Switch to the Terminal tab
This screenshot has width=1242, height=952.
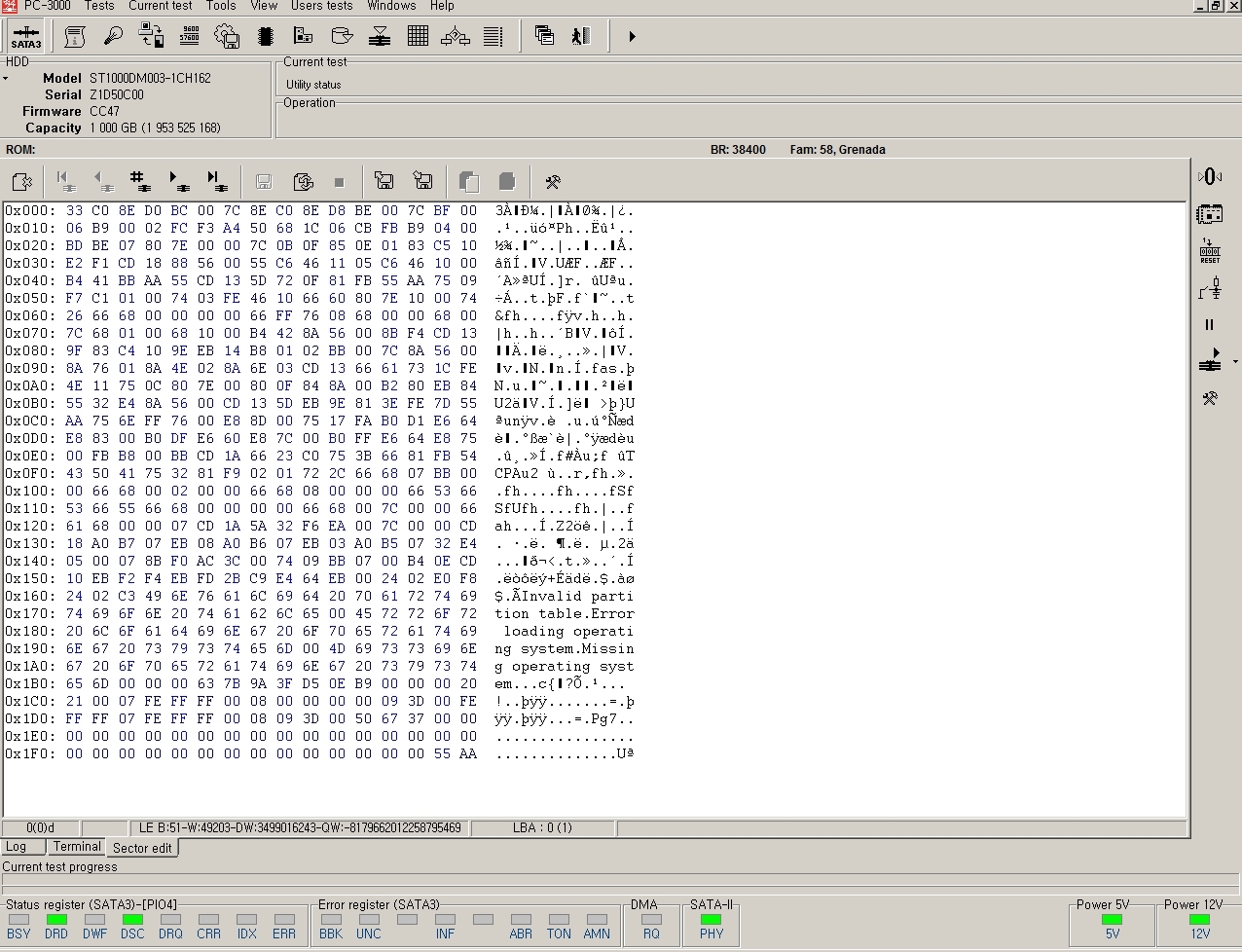pyautogui.click(x=77, y=847)
